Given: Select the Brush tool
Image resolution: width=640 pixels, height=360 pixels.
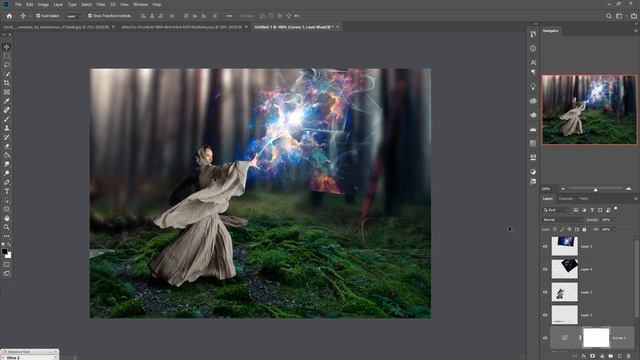Looking at the screenshot, I should 7,119.
